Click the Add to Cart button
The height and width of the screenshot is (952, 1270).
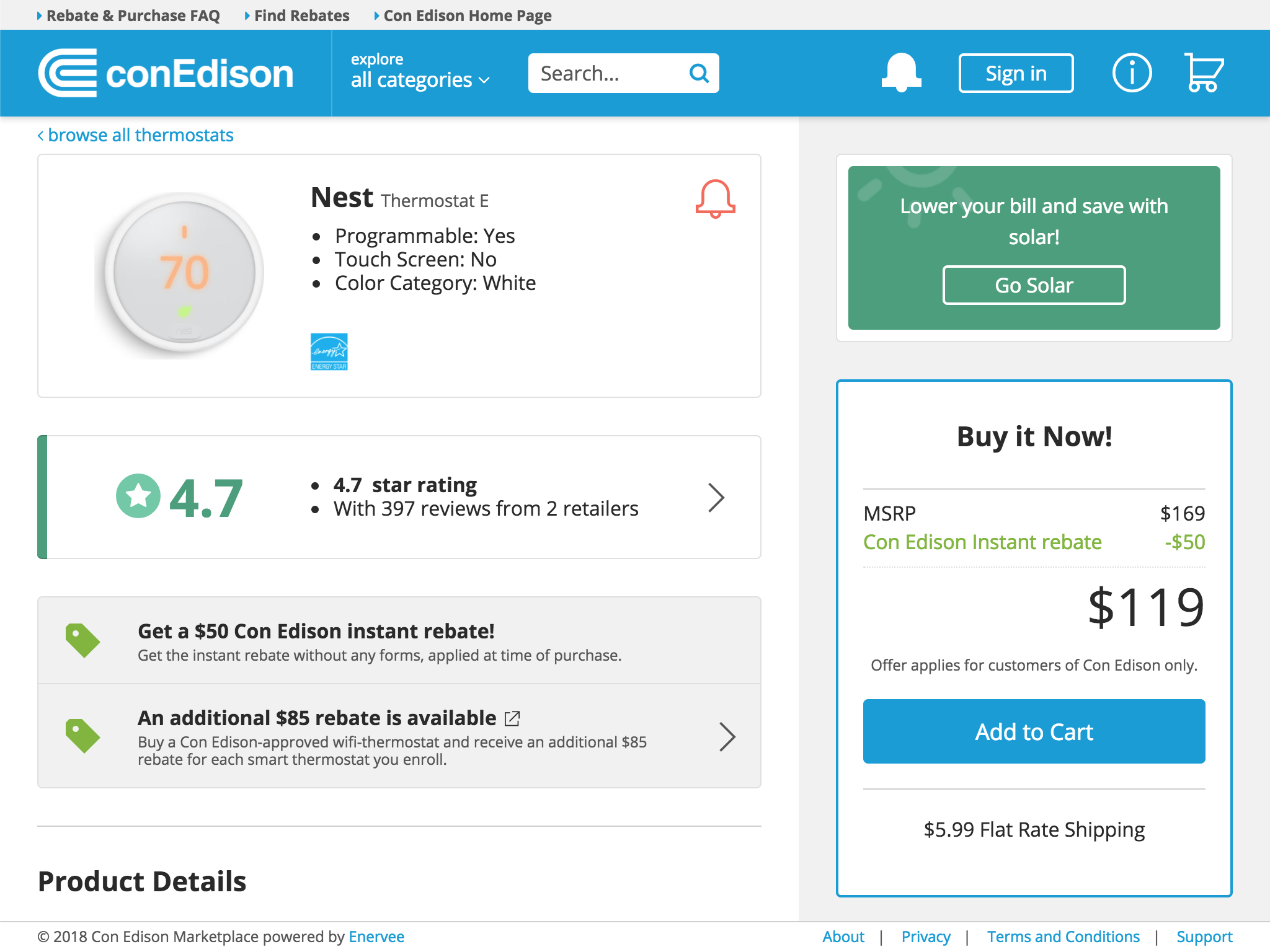(1033, 731)
